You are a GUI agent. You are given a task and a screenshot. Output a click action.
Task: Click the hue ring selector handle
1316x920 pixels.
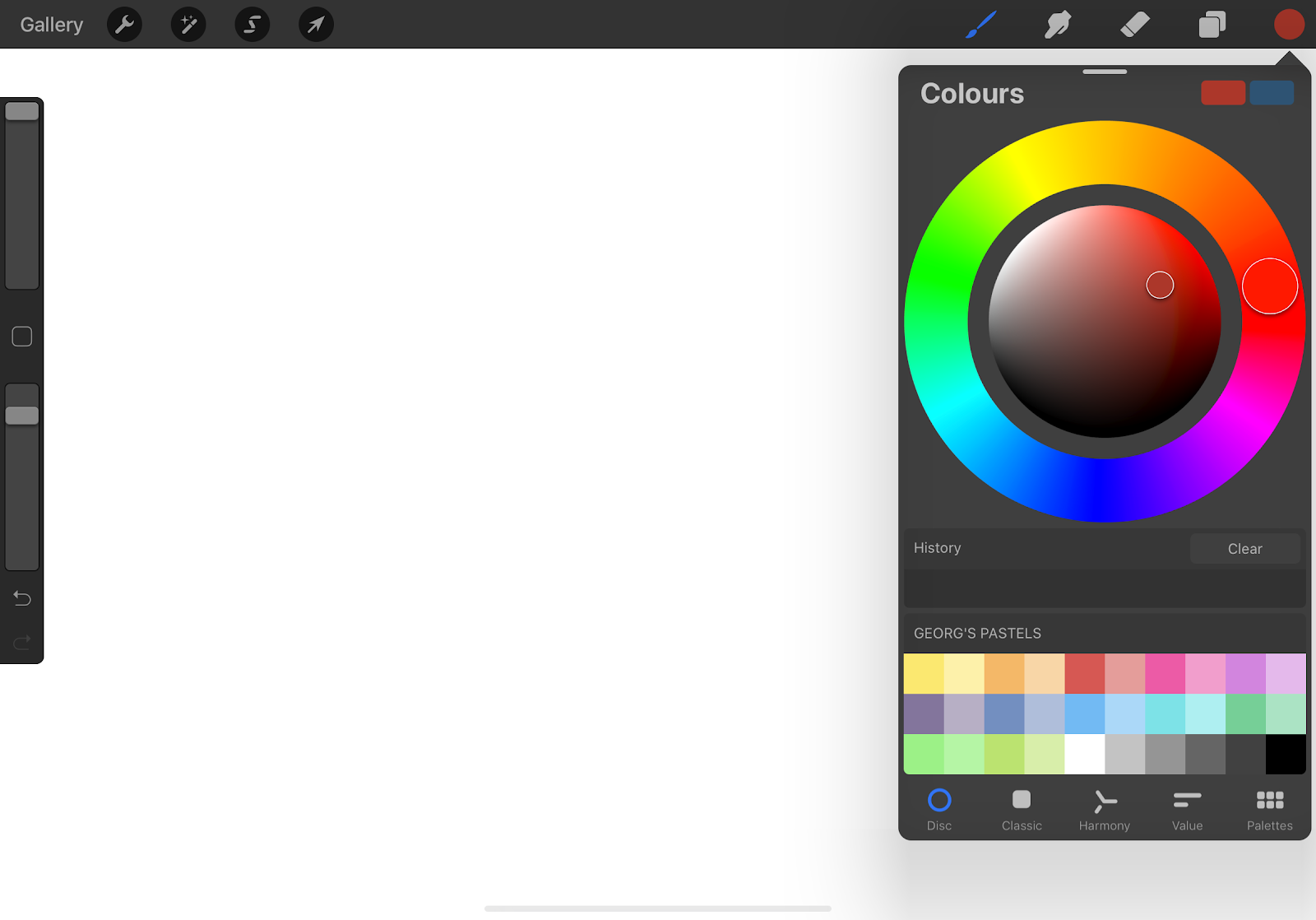(1270, 286)
